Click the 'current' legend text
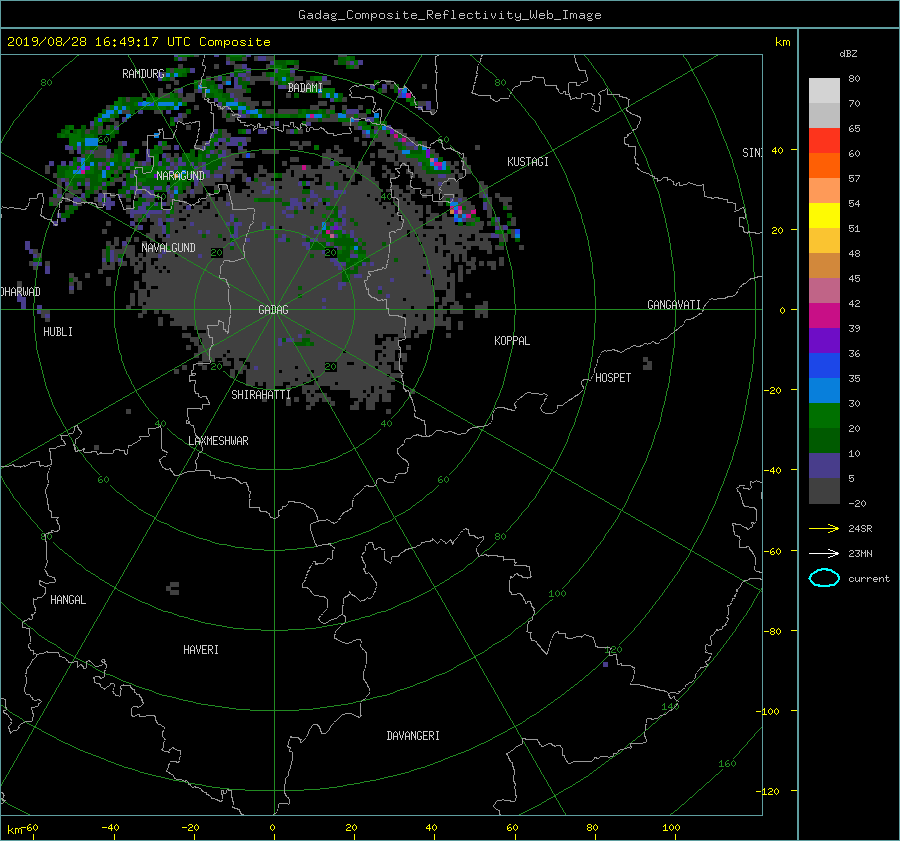This screenshot has width=900, height=841. [868, 579]
